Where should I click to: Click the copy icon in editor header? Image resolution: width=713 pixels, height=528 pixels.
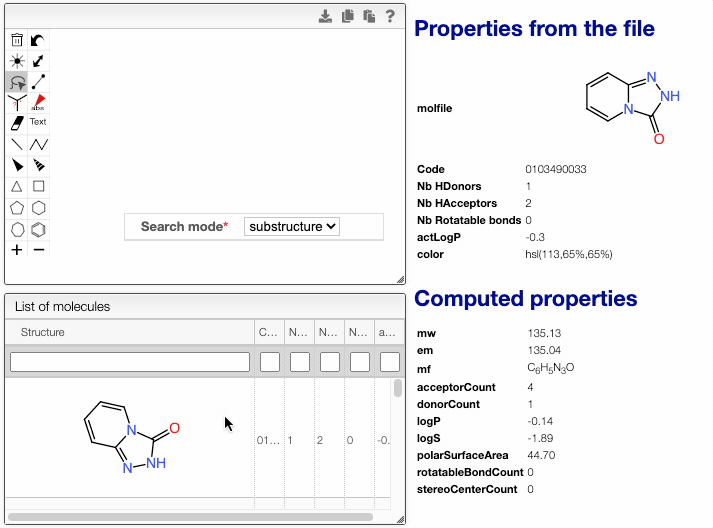(x=347, y=16)
